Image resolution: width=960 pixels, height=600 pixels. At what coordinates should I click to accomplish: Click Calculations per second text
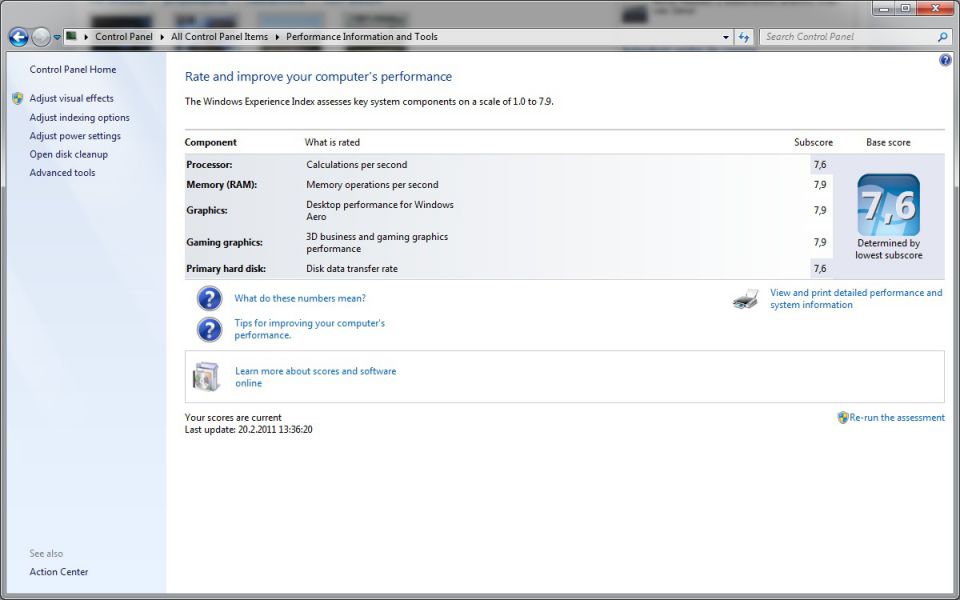357,165
